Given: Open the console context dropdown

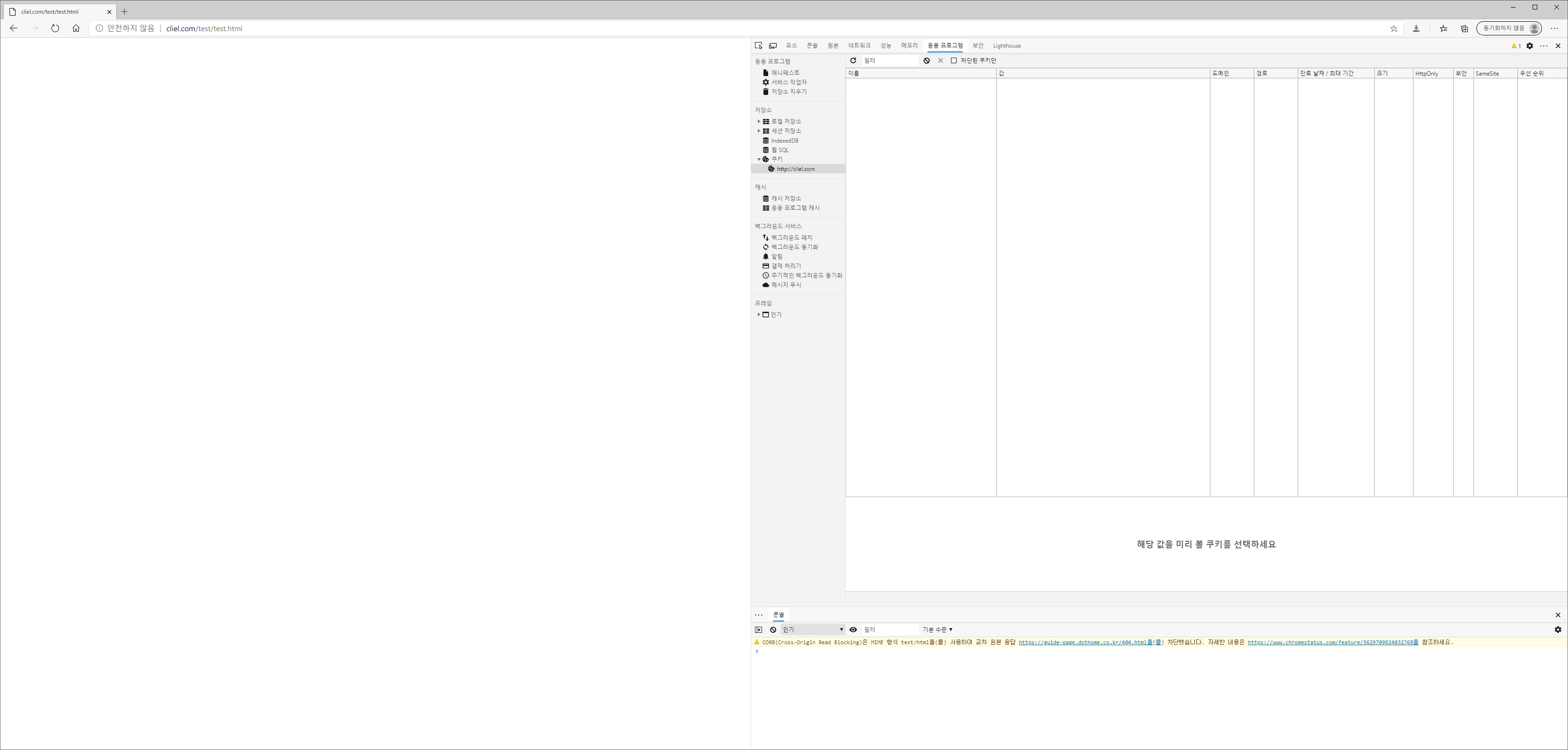Looking at the screenshot, I should coord(813,630).
